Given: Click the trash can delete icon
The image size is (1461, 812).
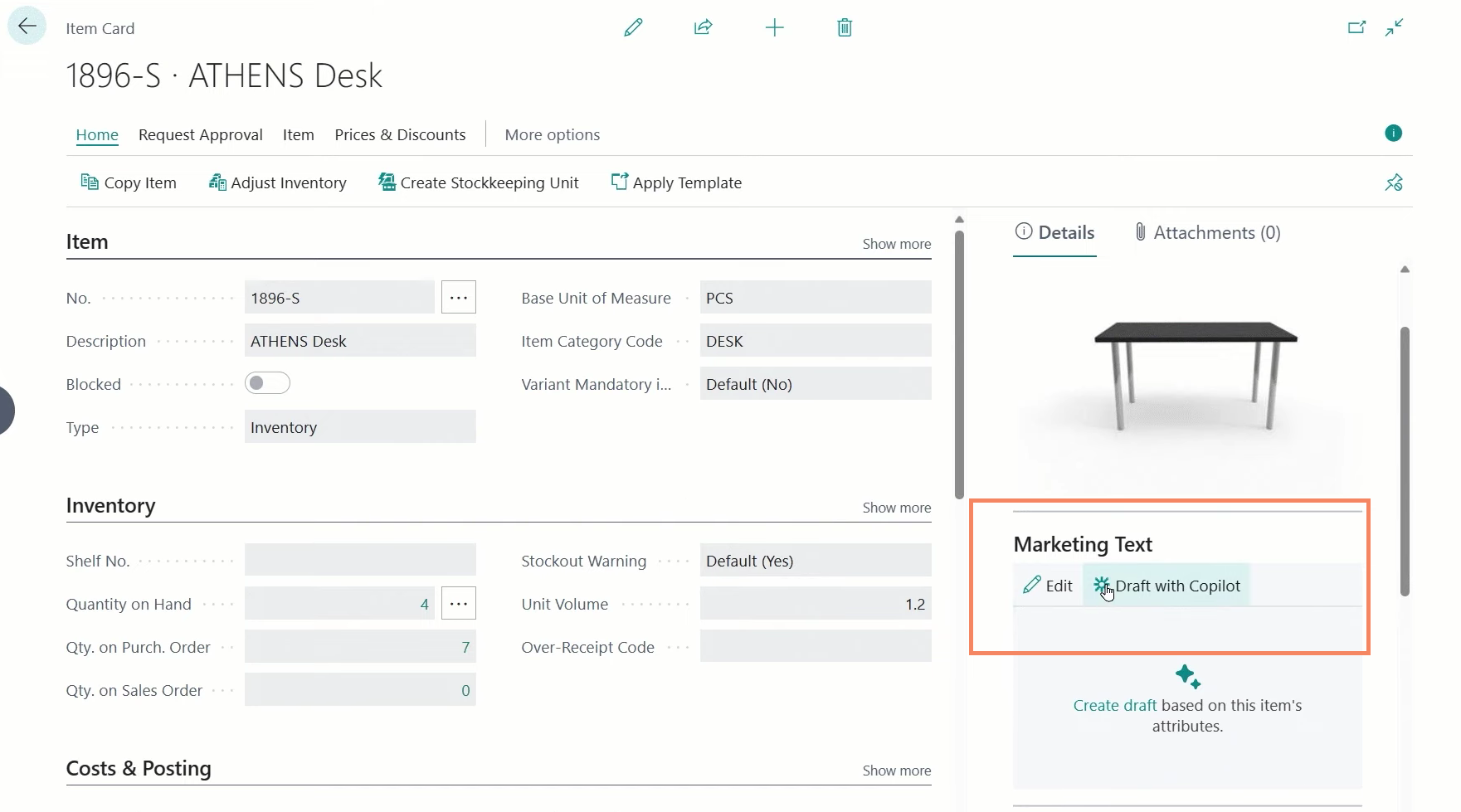Looking at the screenshot, I should click(x=845, y=28).
